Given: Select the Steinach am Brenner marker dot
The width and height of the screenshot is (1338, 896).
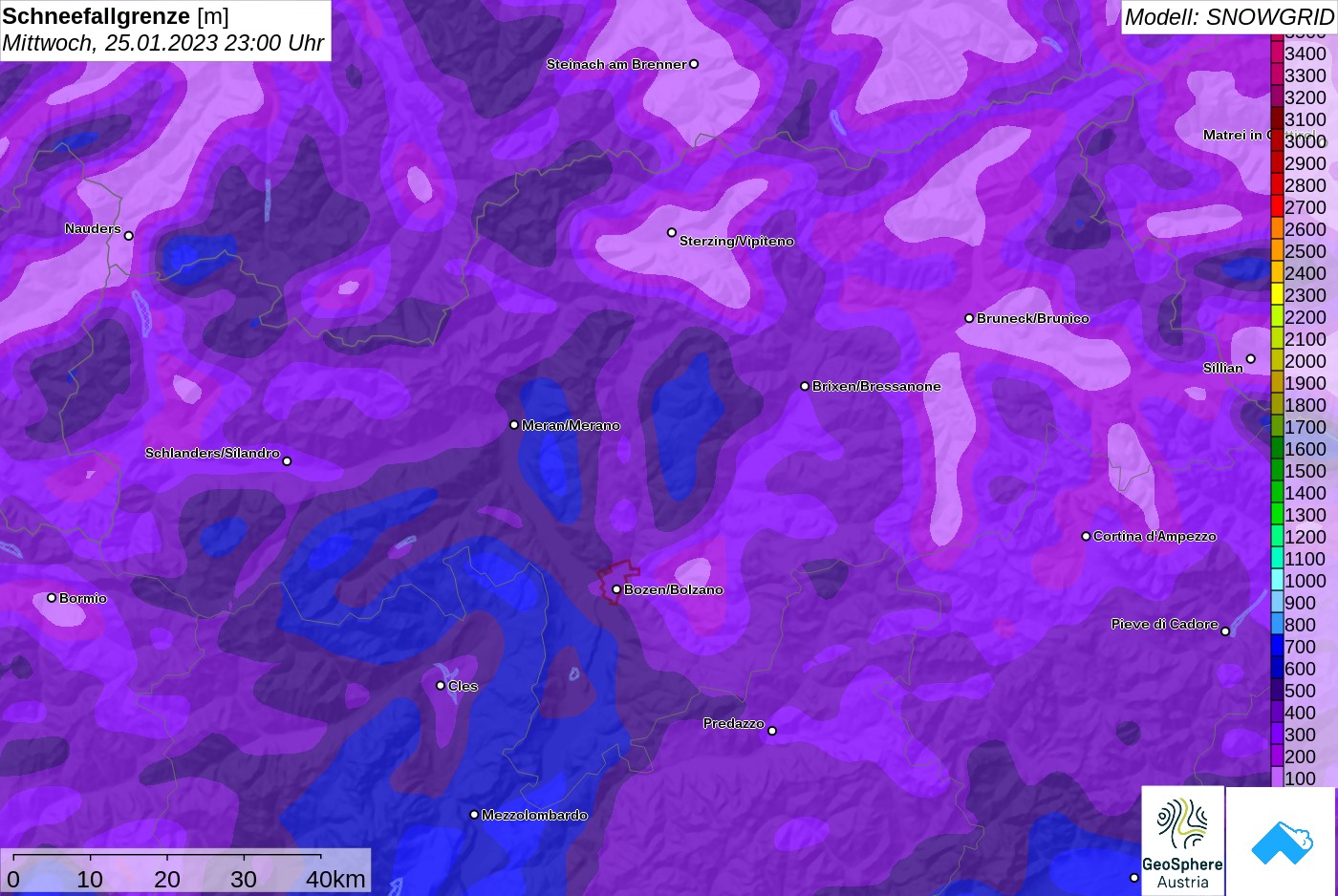Looking at the screenshot, I should point(694,64).
